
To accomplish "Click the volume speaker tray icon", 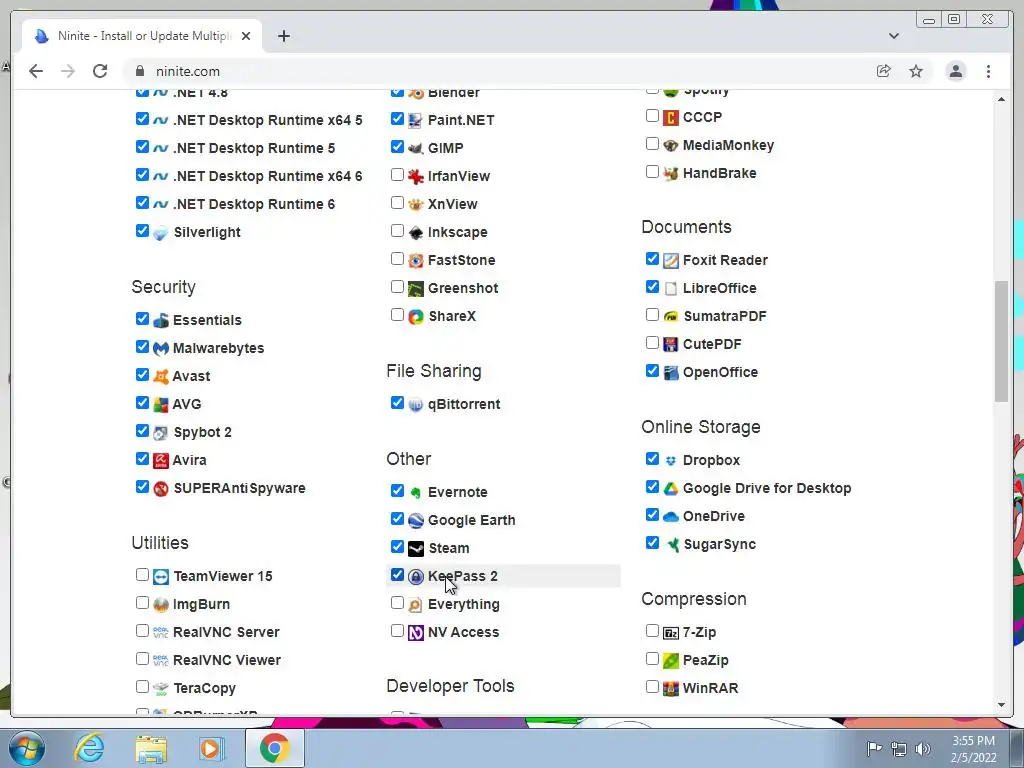I will pos(923,749).
